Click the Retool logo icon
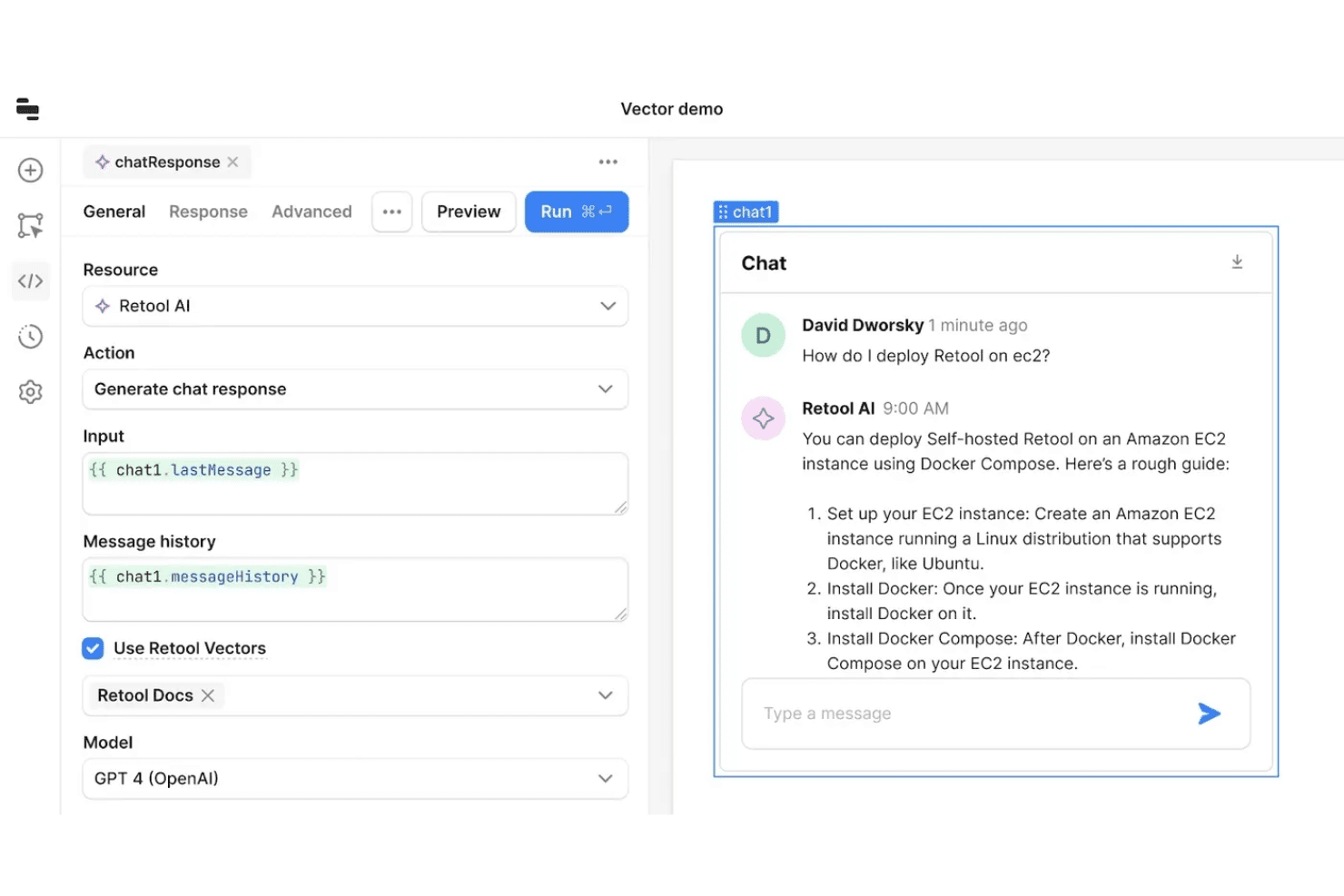1344x896 pixels. [28, 109]
